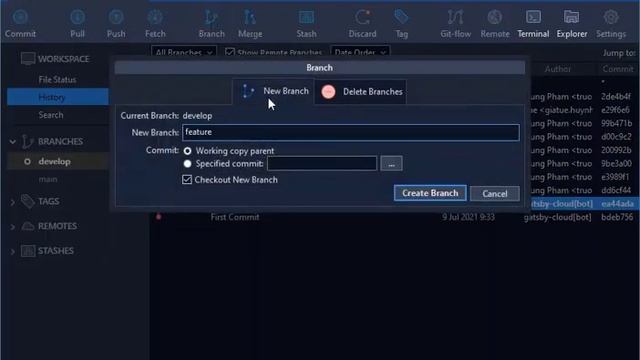Click commit hash d00c9c2
Viewport: 640px width, 360px height.
tap(616, 137)
